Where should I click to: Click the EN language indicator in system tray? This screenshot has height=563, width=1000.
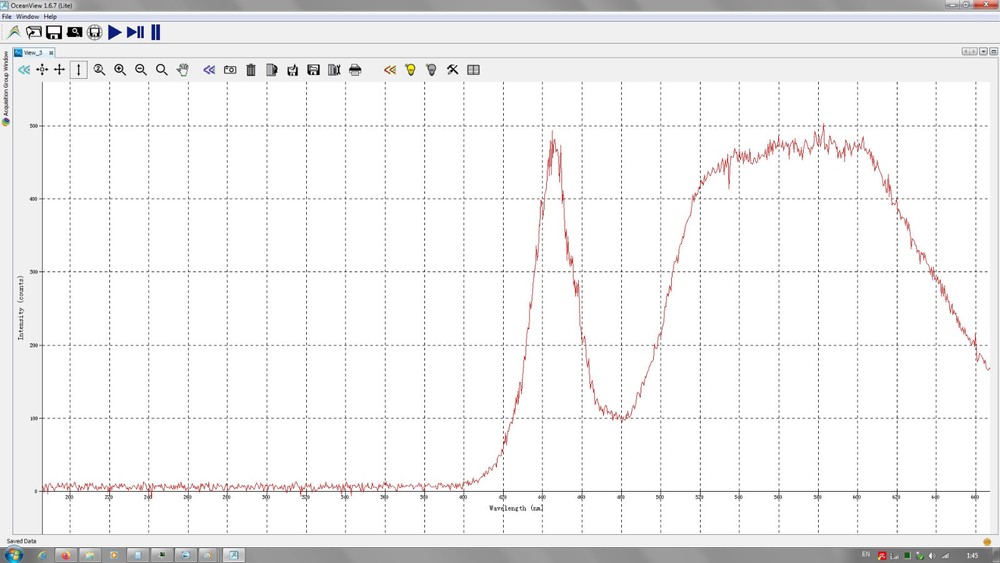(865, 555)
